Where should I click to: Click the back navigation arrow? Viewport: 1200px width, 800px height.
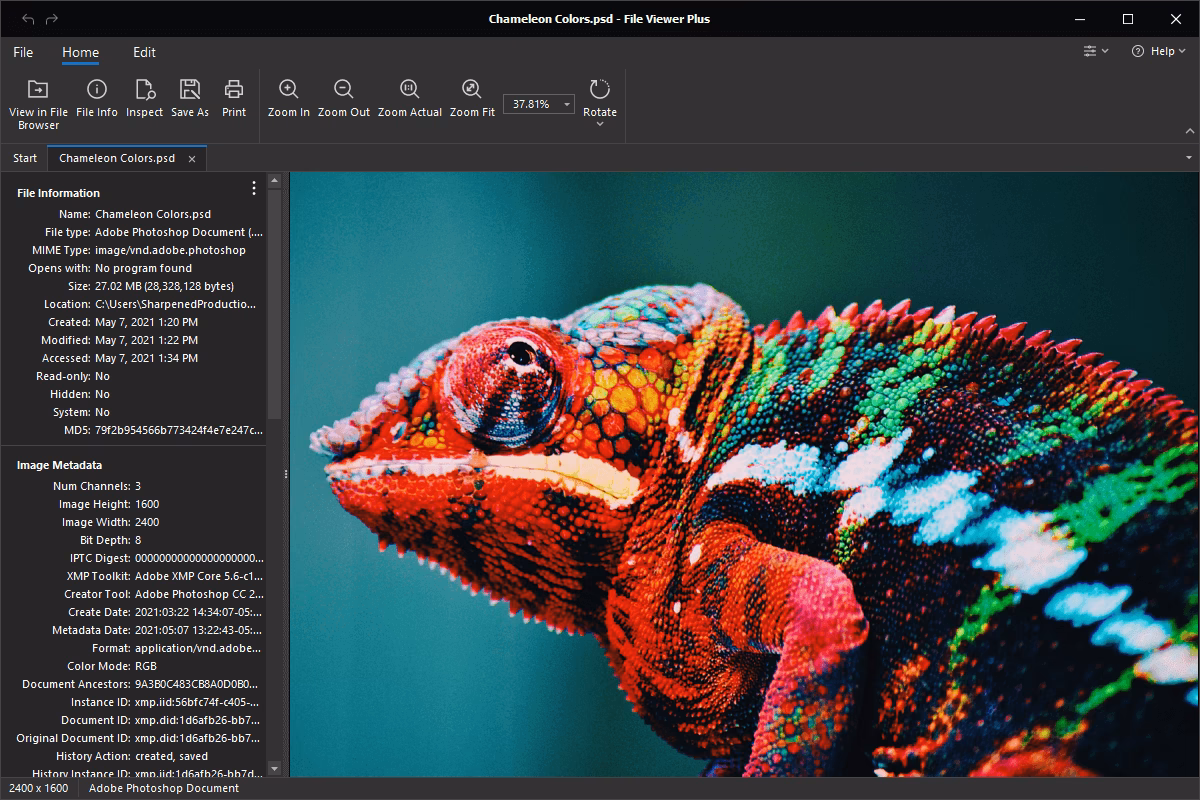[x=26, y=17]
